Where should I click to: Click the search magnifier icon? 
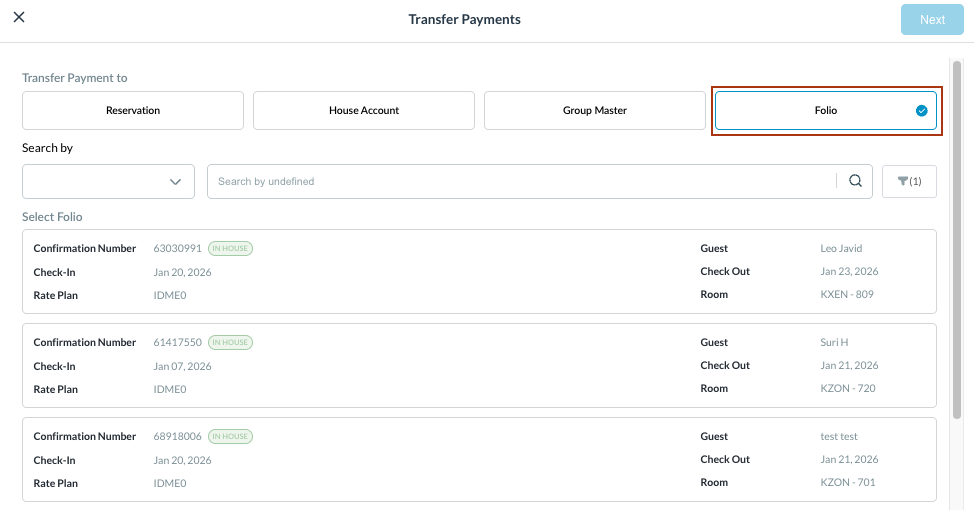click(855, 181)
